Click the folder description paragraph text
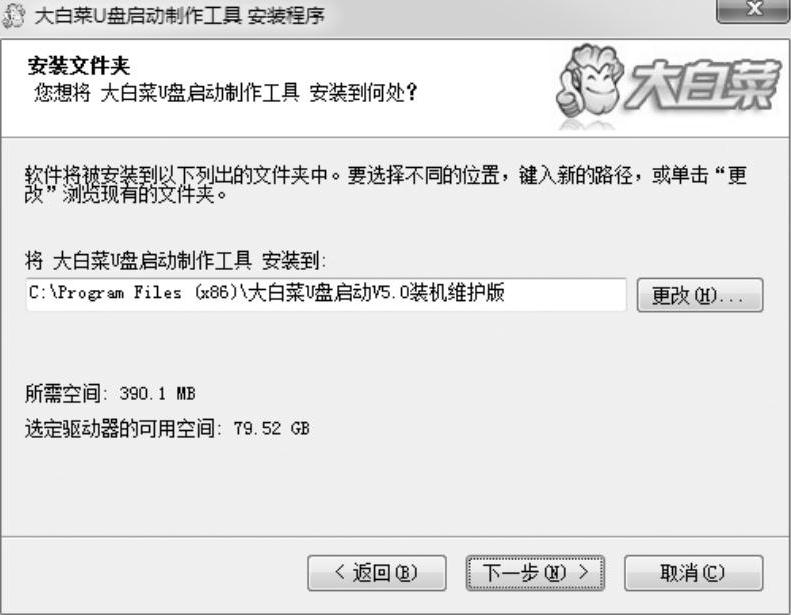The width and height of the screenshot is (791, 615). 386,184
